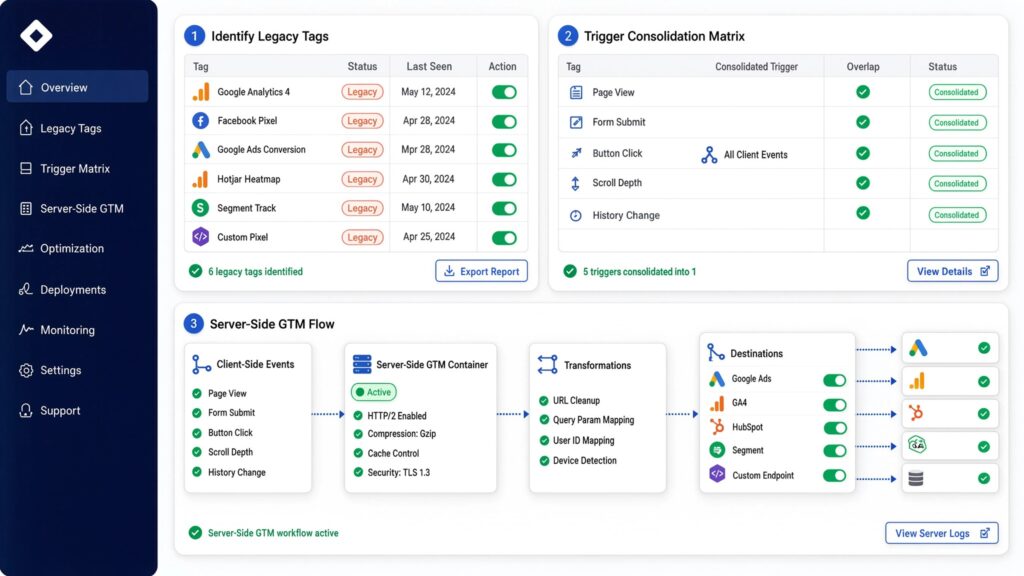Toggle off the Google Analytics 4 tag
This screenshot has width=1024, height=576.
click(x=504, y=92)
